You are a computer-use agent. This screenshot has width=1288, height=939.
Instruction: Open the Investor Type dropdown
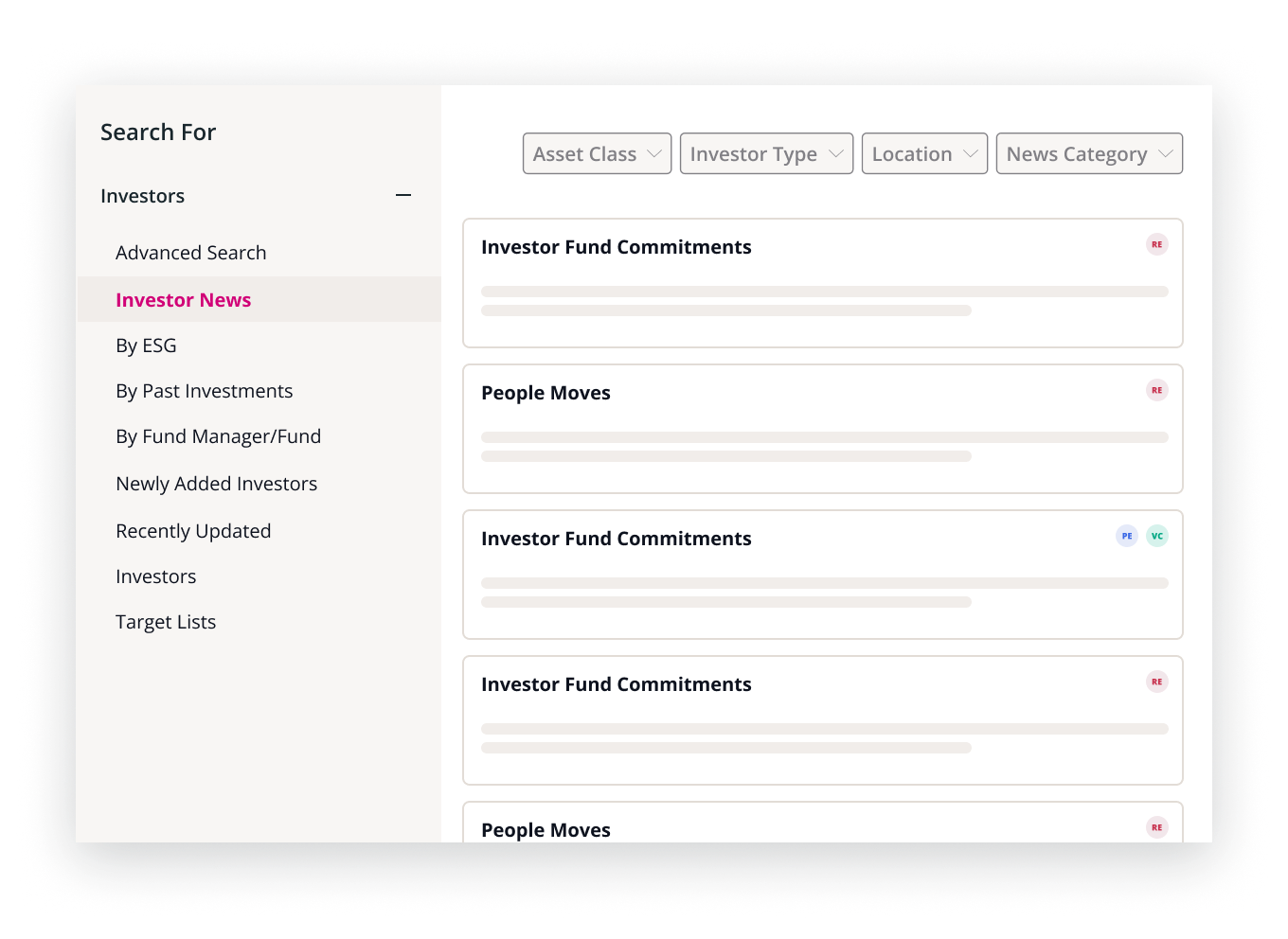click(765, 152)
